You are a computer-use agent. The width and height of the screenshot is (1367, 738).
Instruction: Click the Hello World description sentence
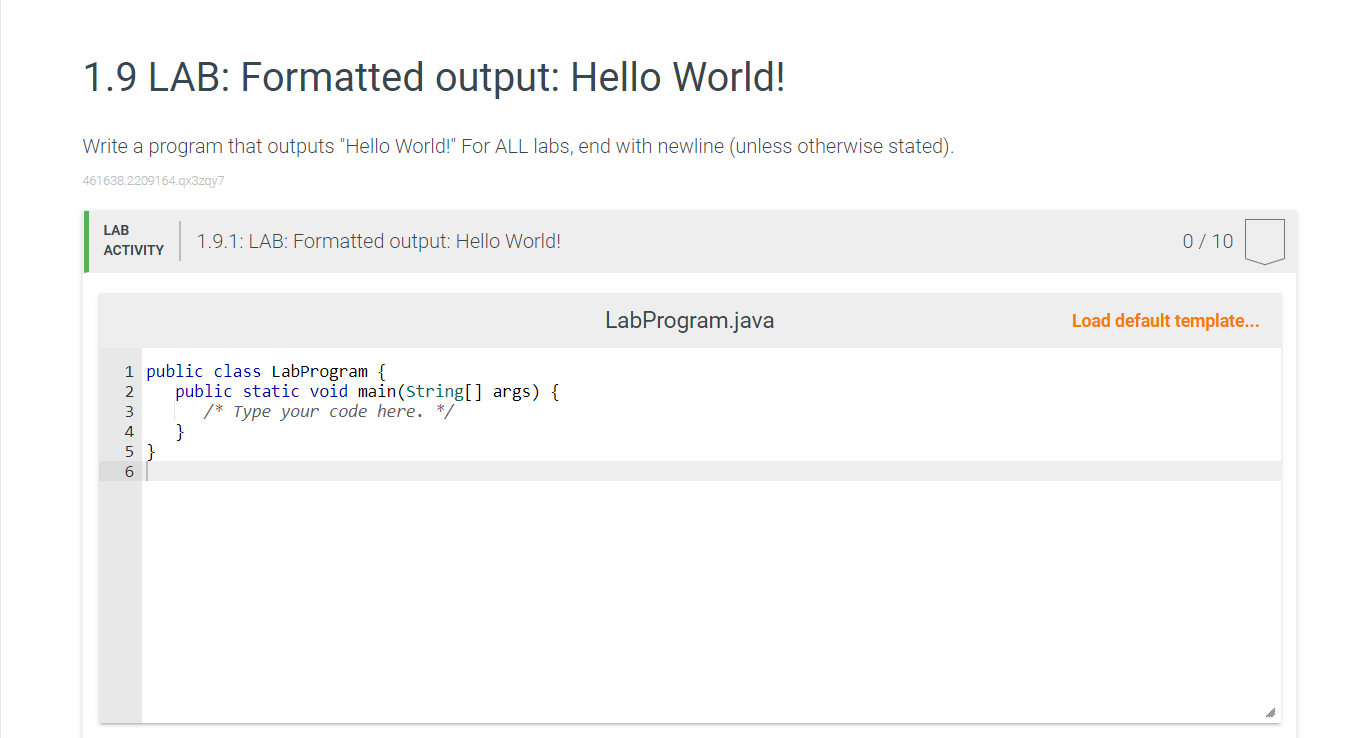pyautogui.click(x=517, y=146)
